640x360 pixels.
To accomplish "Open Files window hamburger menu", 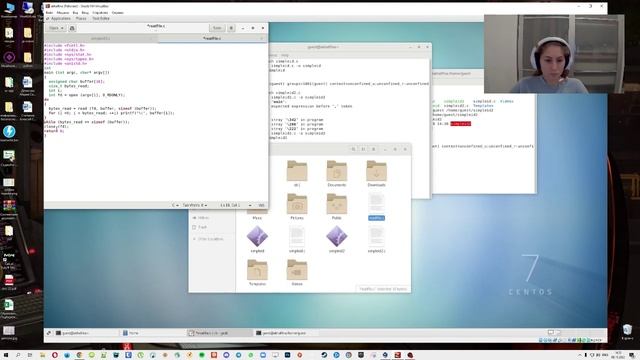I will coord(373,149).
